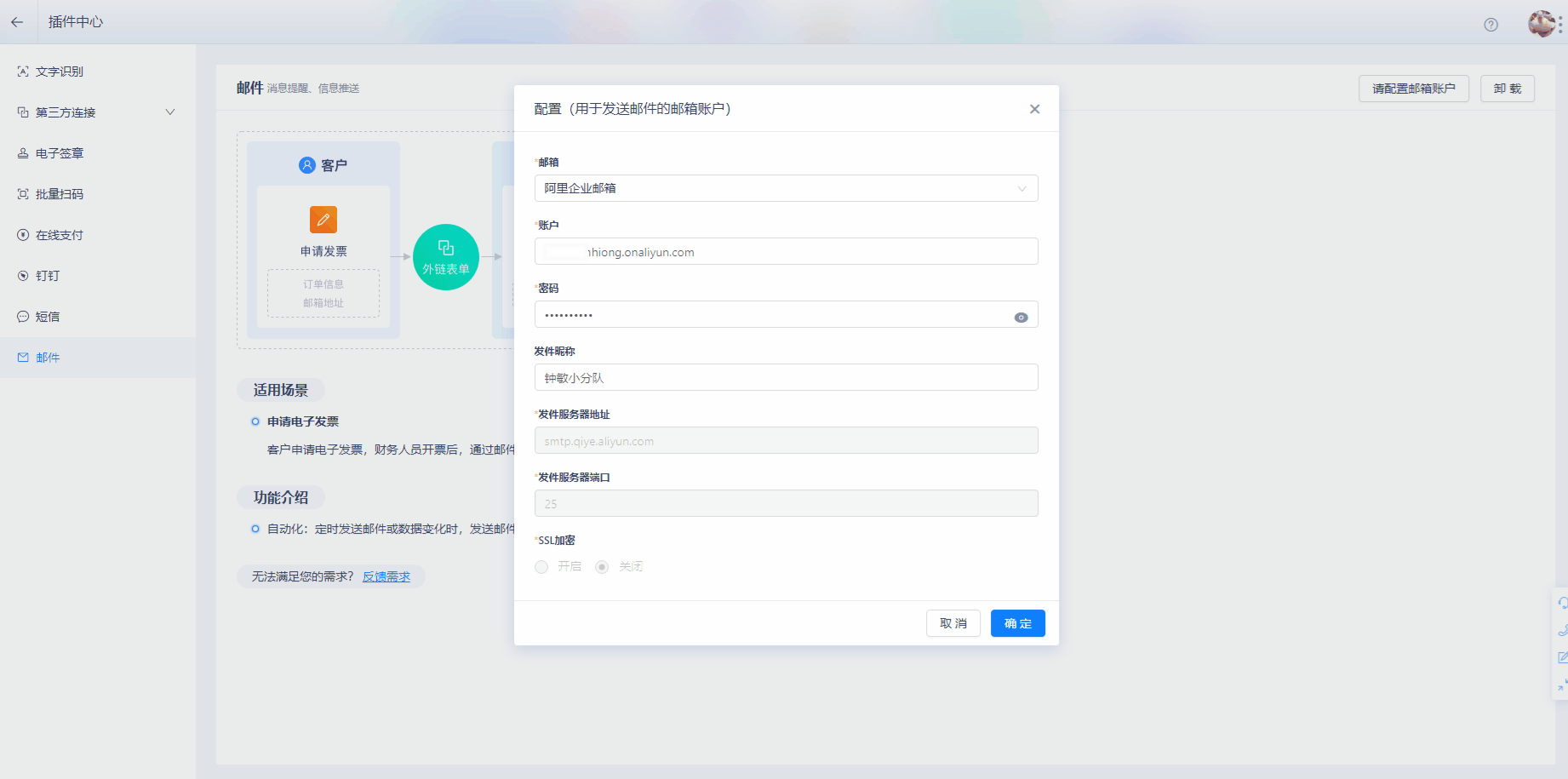
Task: Open the 反馈需求 link
Action: [386, 577]
